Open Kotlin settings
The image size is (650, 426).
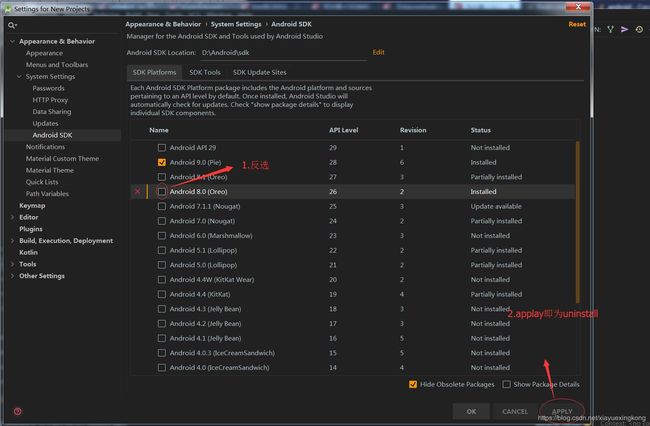28,252
